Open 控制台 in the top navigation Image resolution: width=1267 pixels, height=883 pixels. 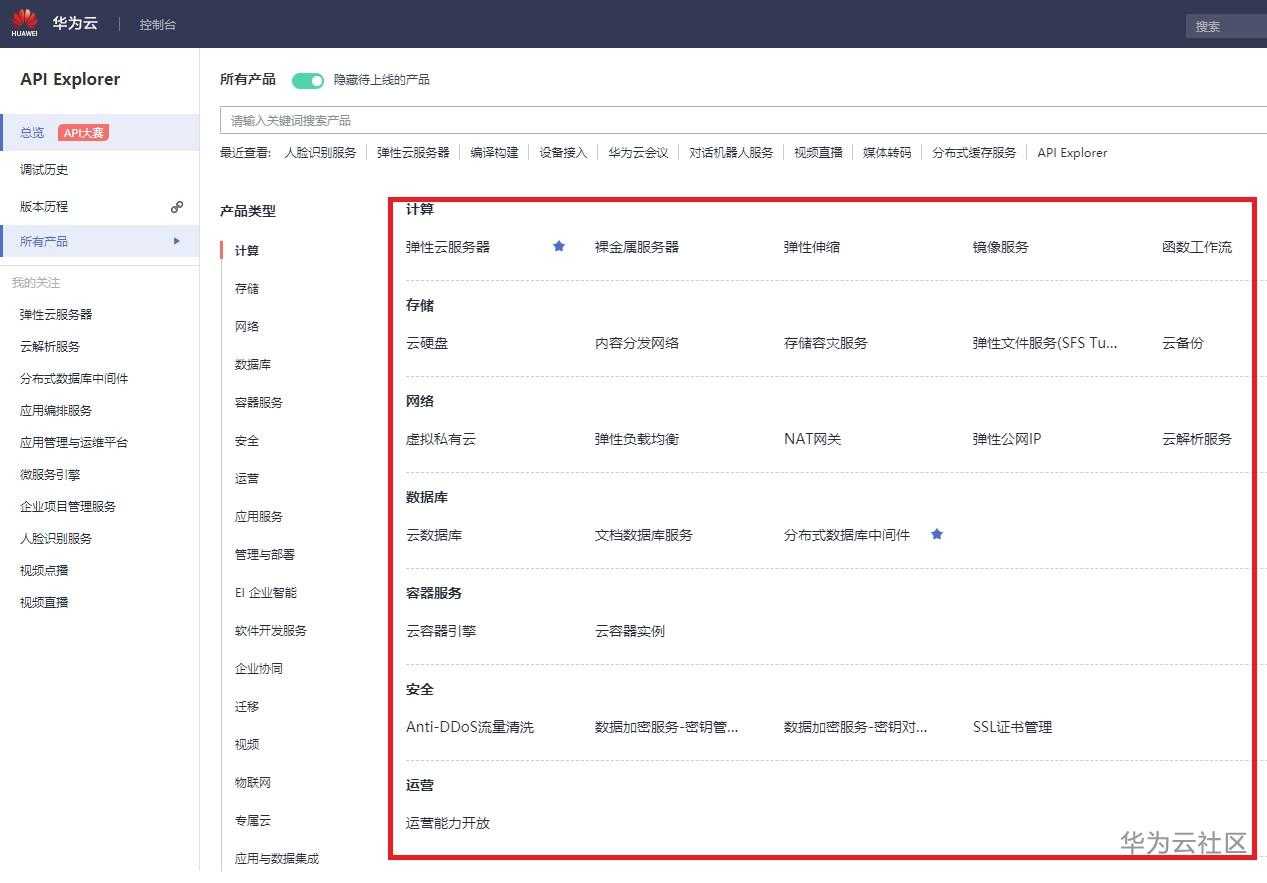pos(157,24)
